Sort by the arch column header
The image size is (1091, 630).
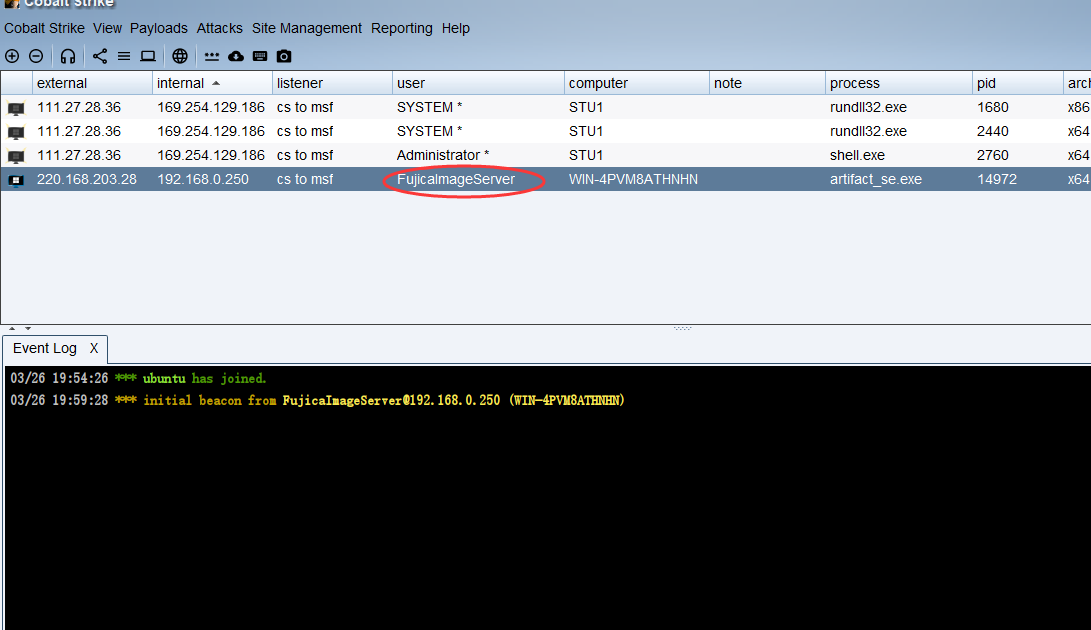point(1077,83)
